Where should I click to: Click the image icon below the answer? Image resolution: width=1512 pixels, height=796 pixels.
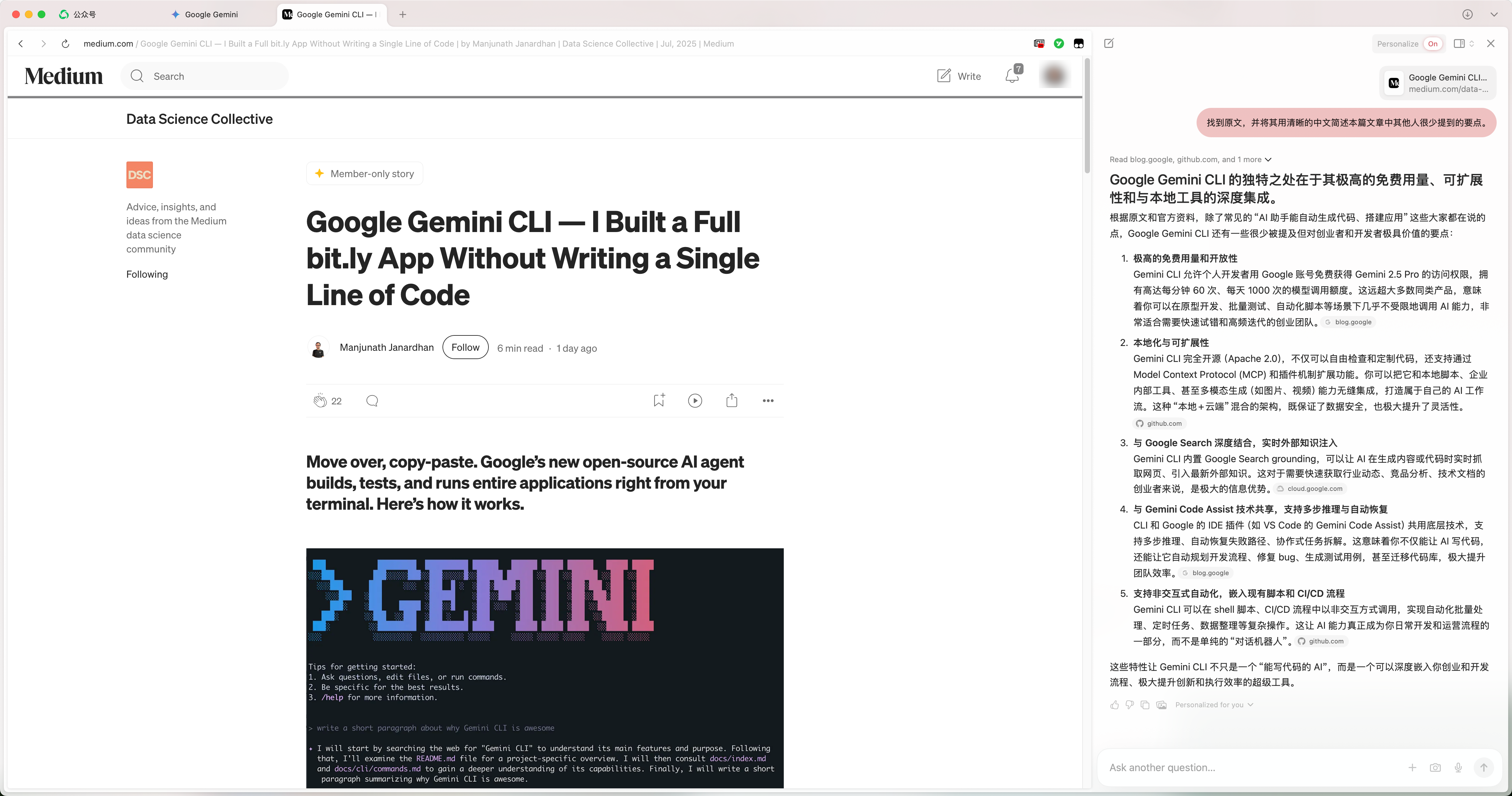point(1161,704)
